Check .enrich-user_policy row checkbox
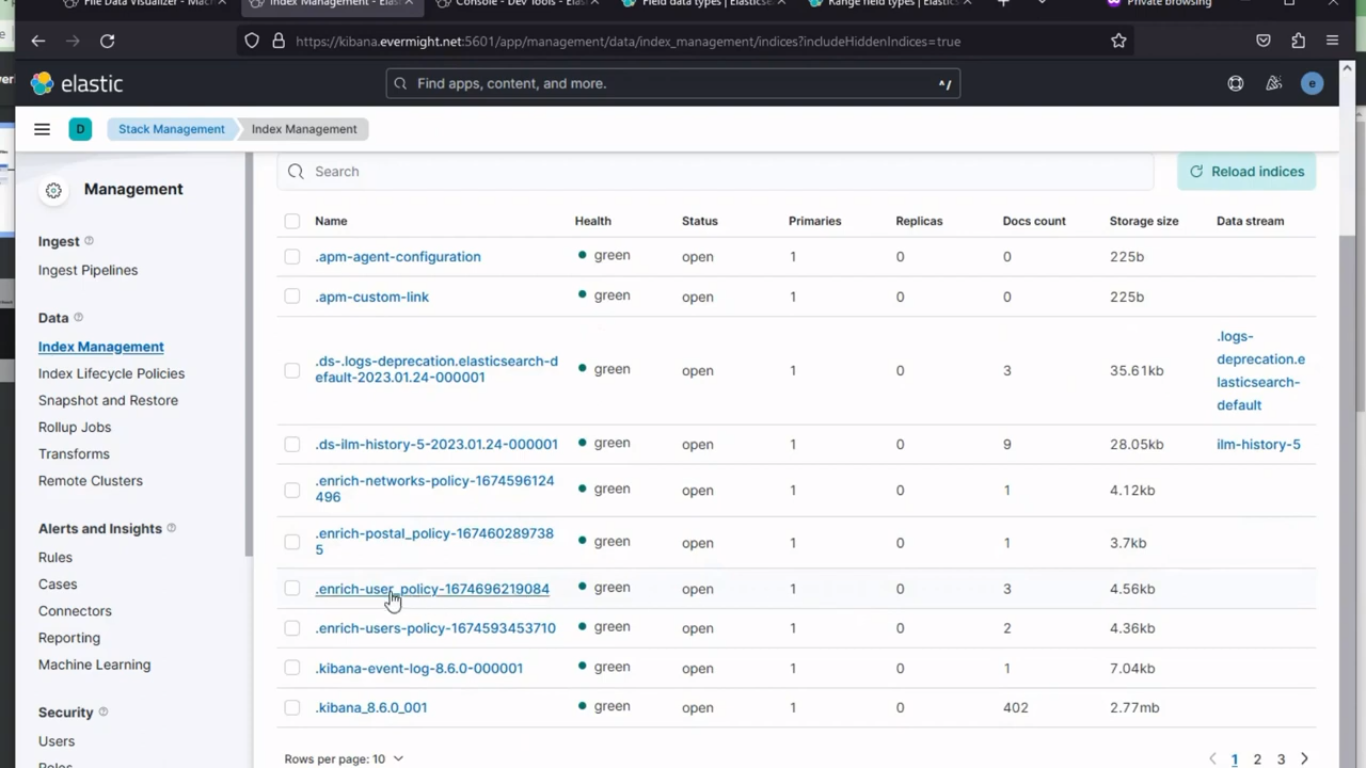 [x=292, y=588]
